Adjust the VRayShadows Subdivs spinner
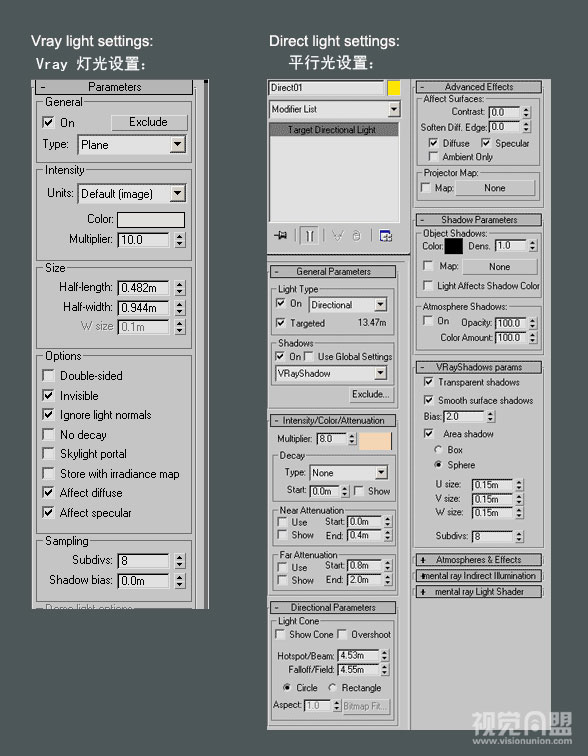This screenshot has height=756, width=588. (519, 536)
